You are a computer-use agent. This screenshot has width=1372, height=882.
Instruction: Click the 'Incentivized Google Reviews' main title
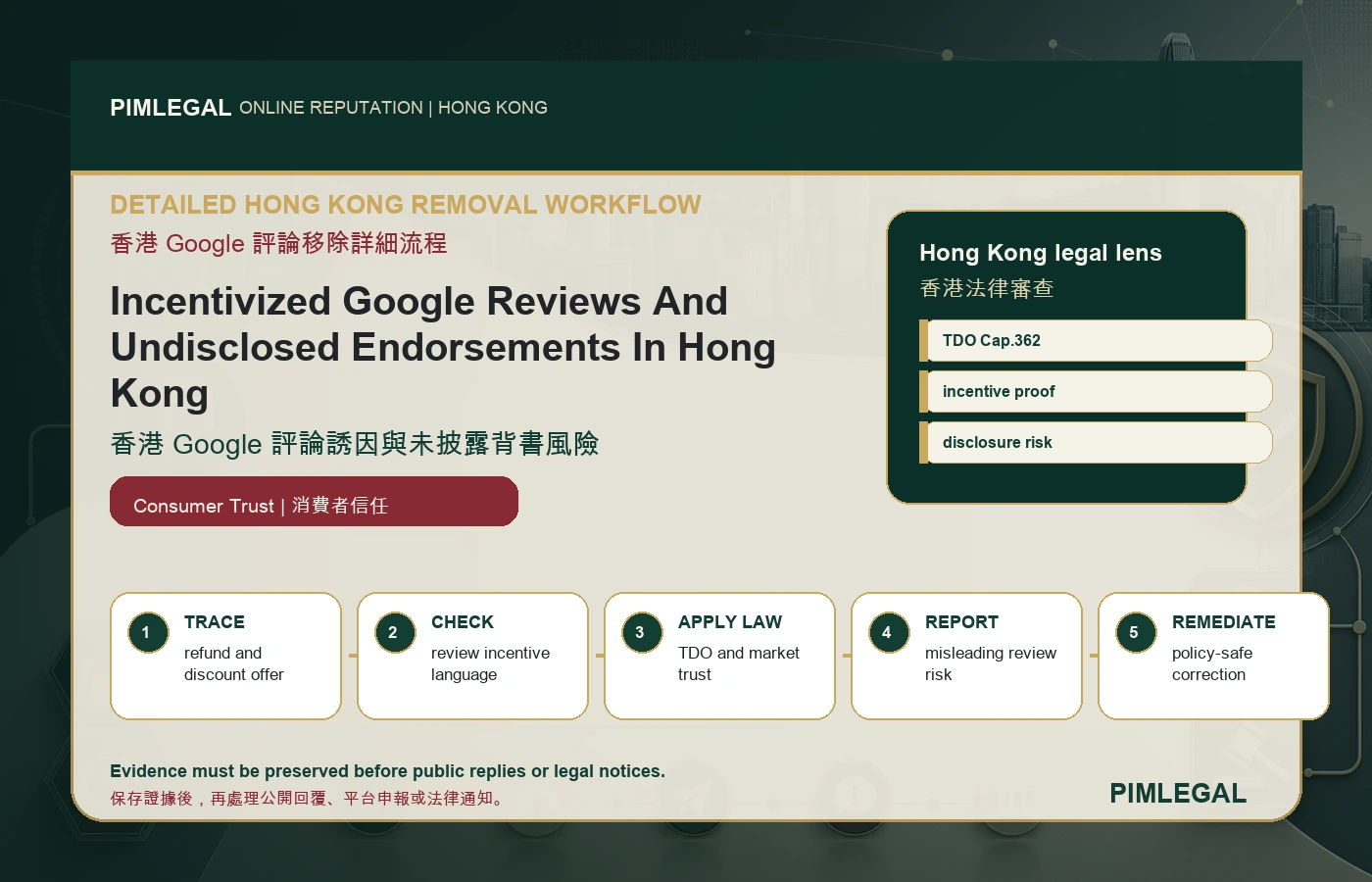pyautogui.click(x=443, y=347)
